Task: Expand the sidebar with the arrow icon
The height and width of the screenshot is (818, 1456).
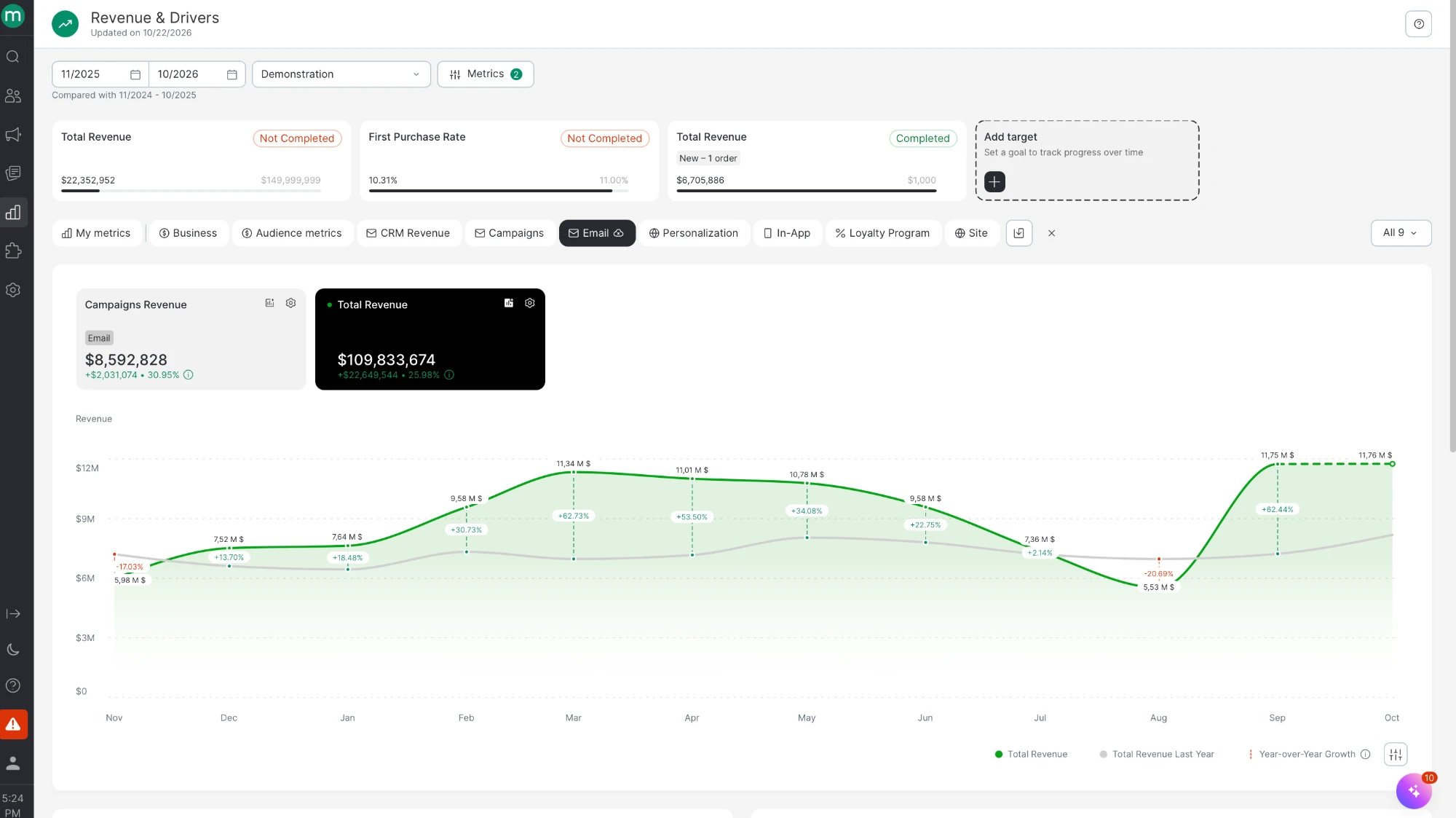Action: click(13, 613)
